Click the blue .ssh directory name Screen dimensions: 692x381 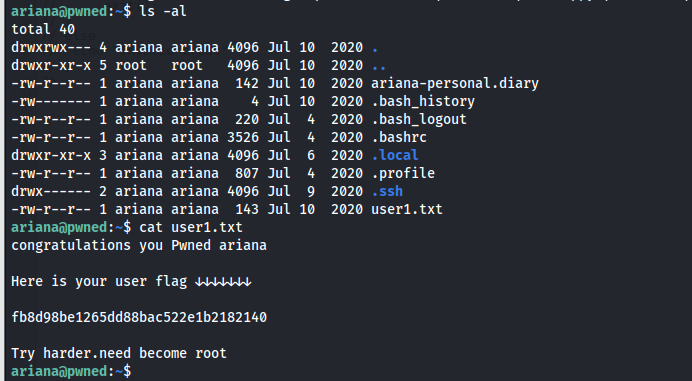[x=387, y=192]
